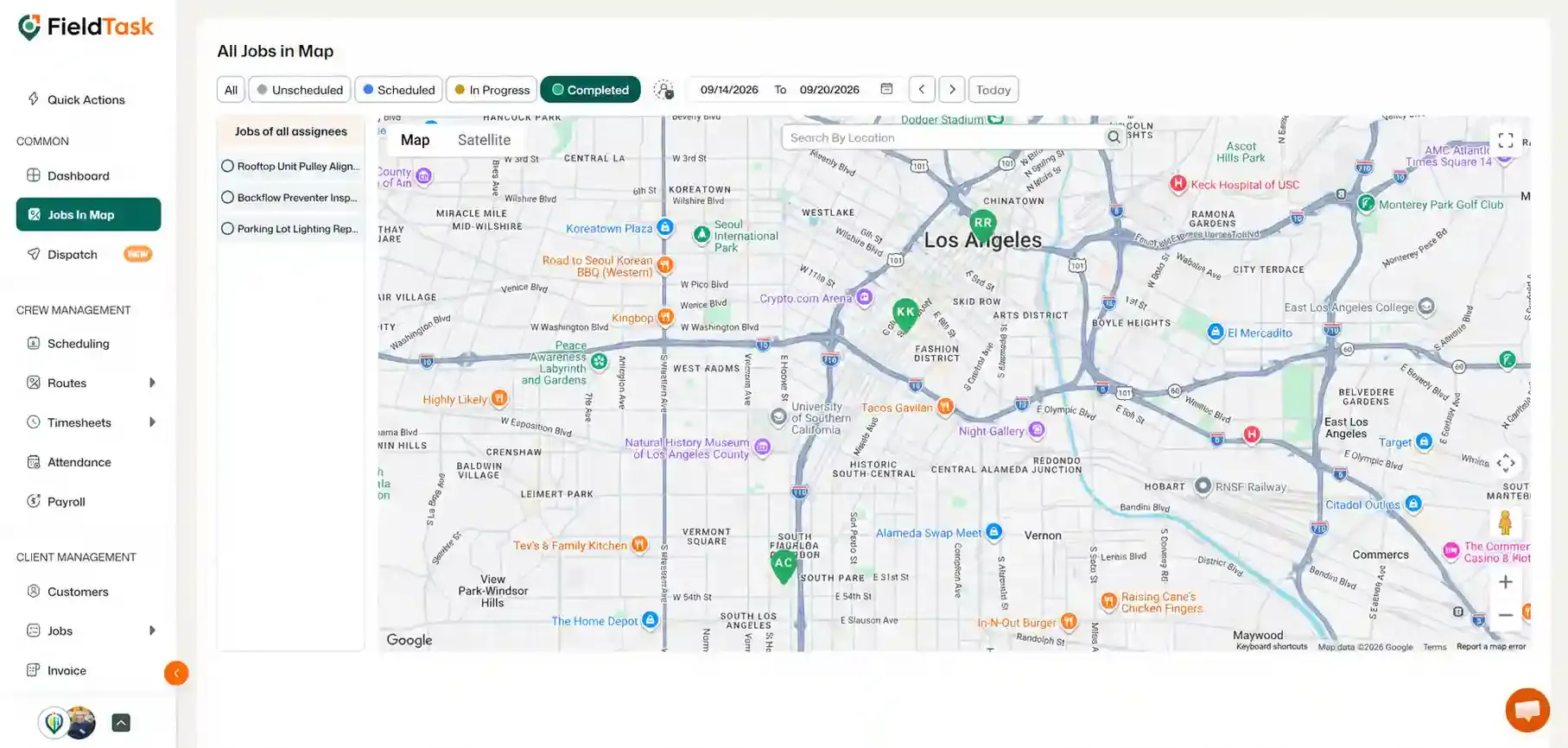Click the Customers sidebar icon

(34, 592)
